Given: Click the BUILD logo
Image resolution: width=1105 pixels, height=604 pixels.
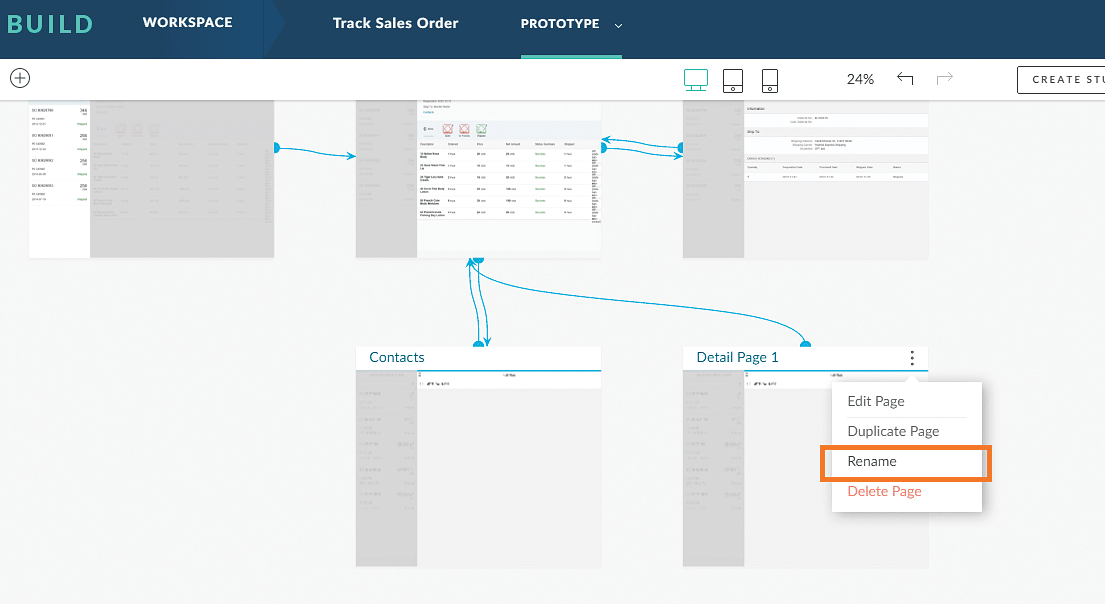Looking at the screenshot, I should click(48, 24).
